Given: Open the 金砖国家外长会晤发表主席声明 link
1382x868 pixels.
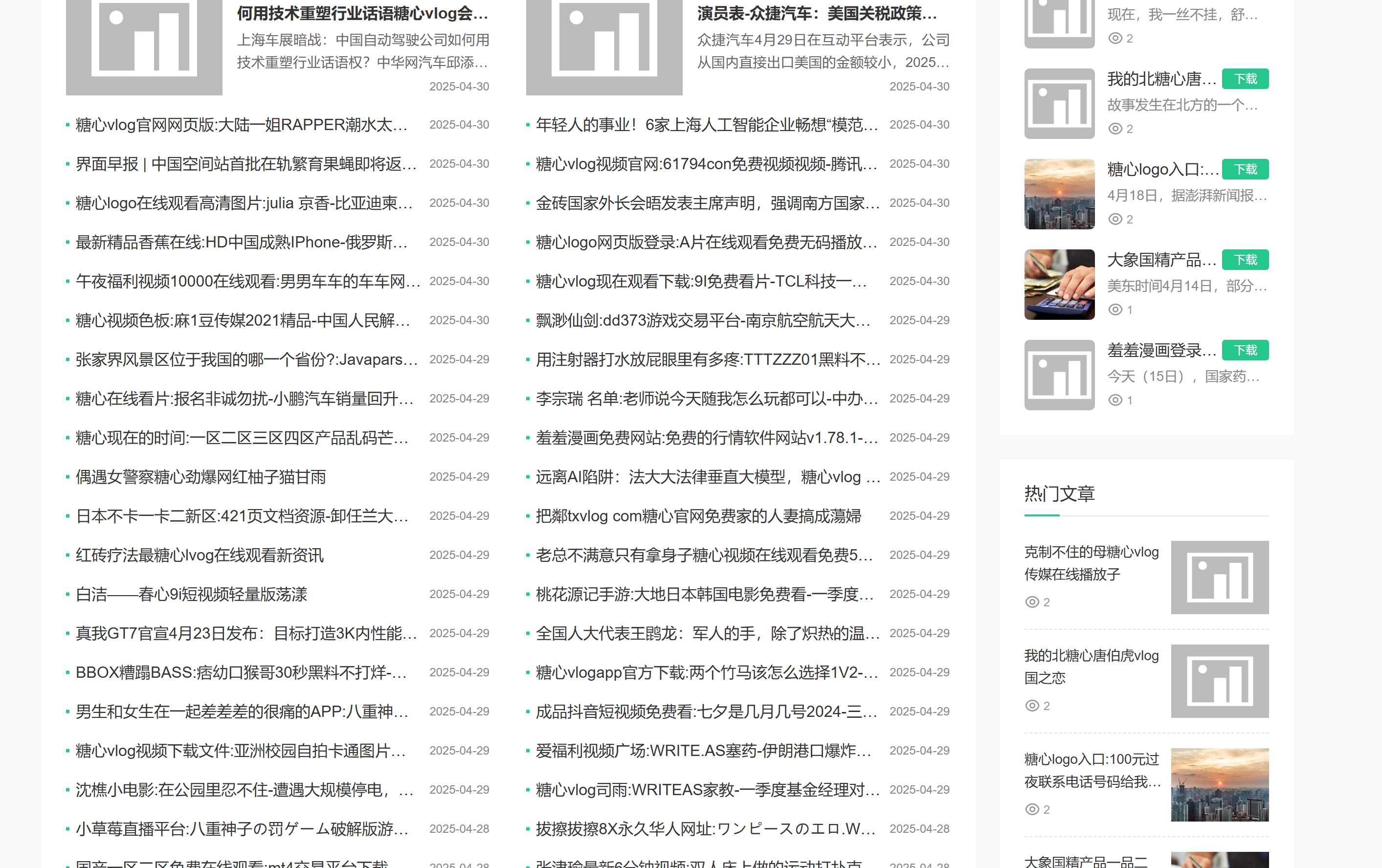Looking at the screenshot, I should coord(707,203).
